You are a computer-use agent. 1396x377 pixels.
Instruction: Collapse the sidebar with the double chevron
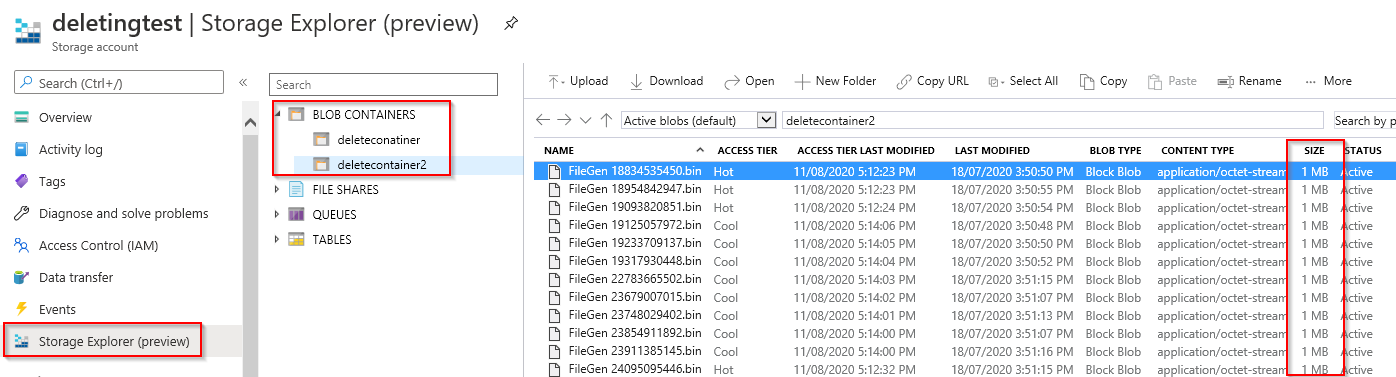pyautogui.click(x=243, y=82)
